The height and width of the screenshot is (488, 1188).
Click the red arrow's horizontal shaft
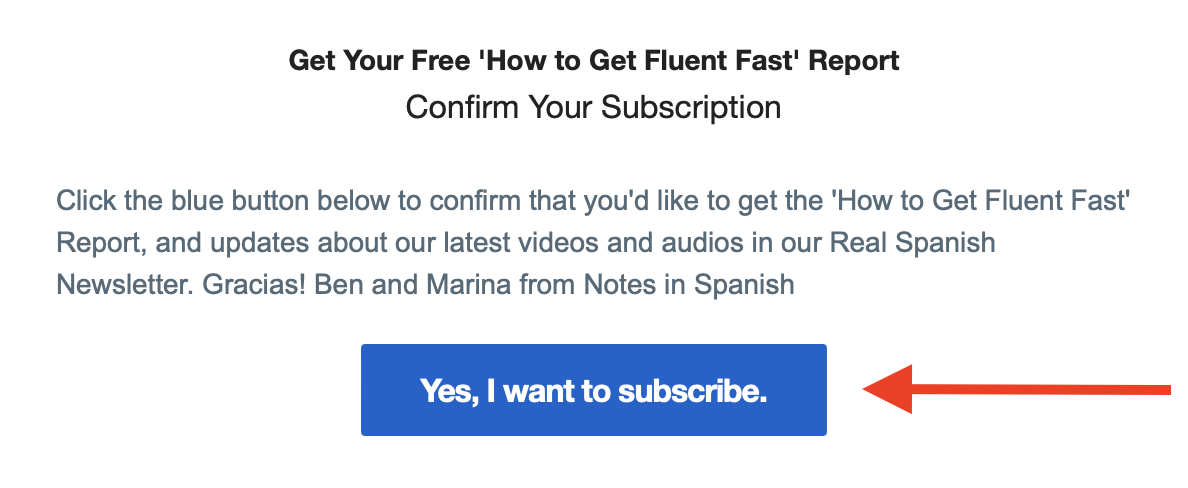[1041, 390]
